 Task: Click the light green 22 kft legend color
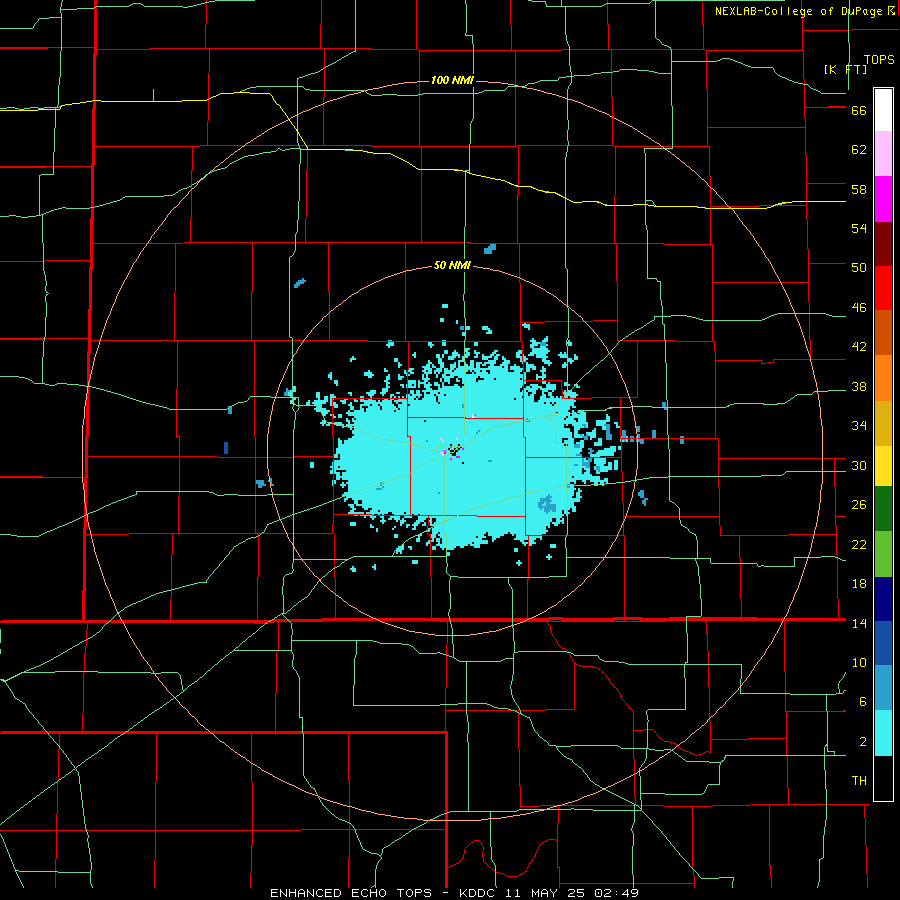(883, 554)
